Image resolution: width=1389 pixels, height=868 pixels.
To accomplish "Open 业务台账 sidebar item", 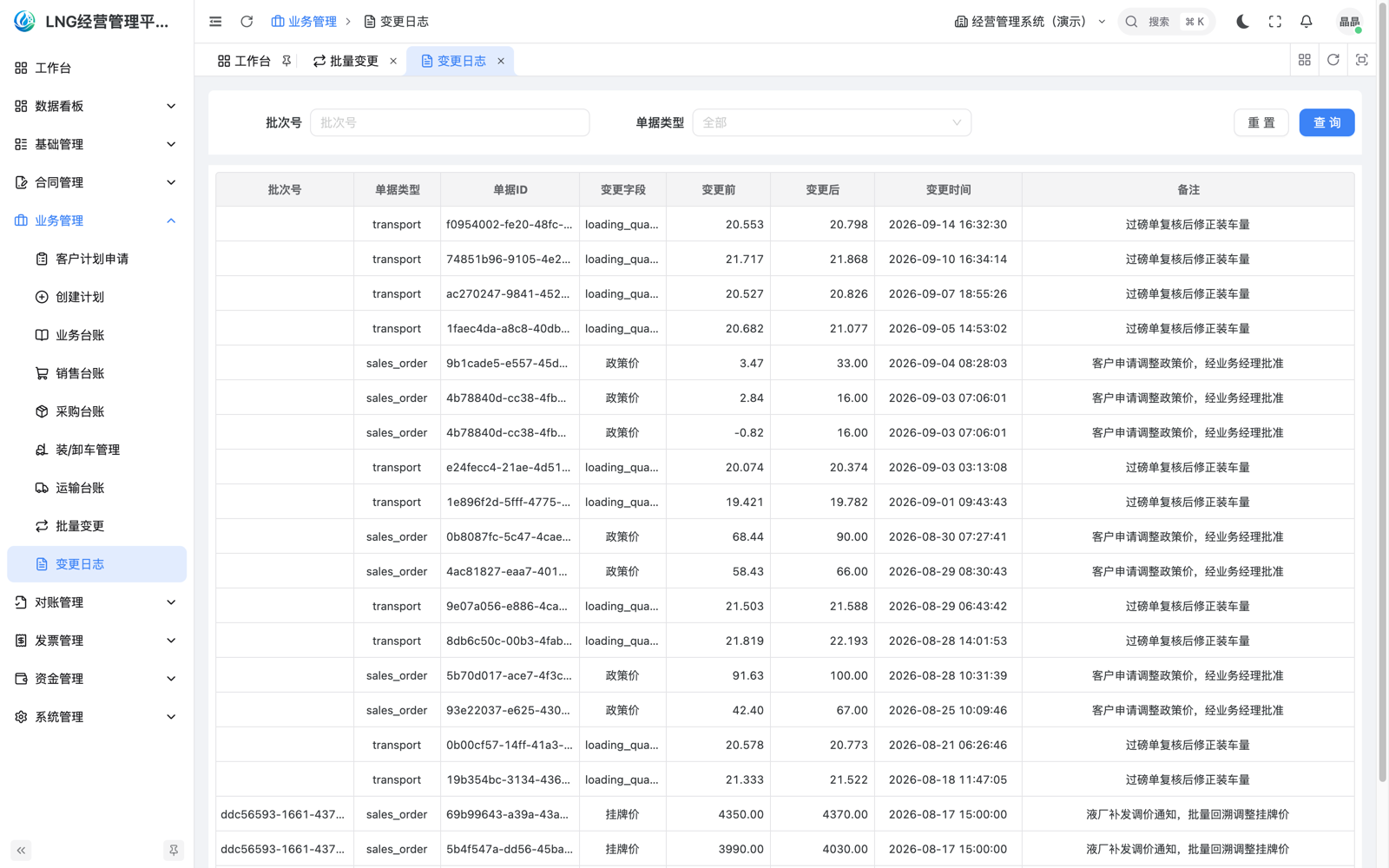I will 96,335.
